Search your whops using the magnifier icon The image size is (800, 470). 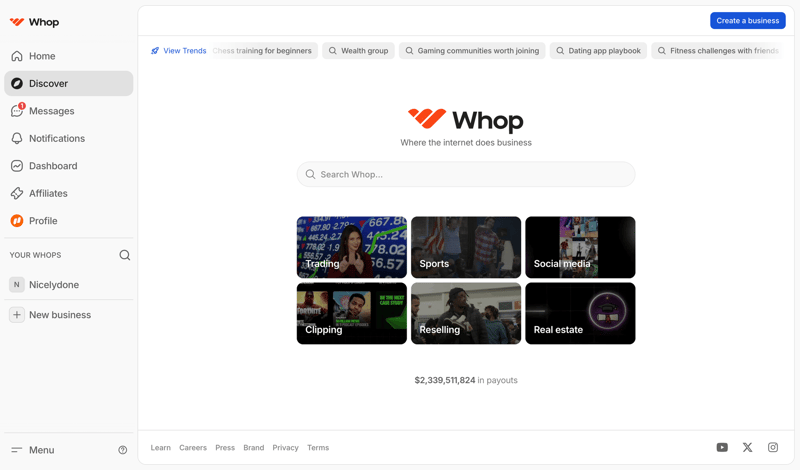click(x=124, y=255)
